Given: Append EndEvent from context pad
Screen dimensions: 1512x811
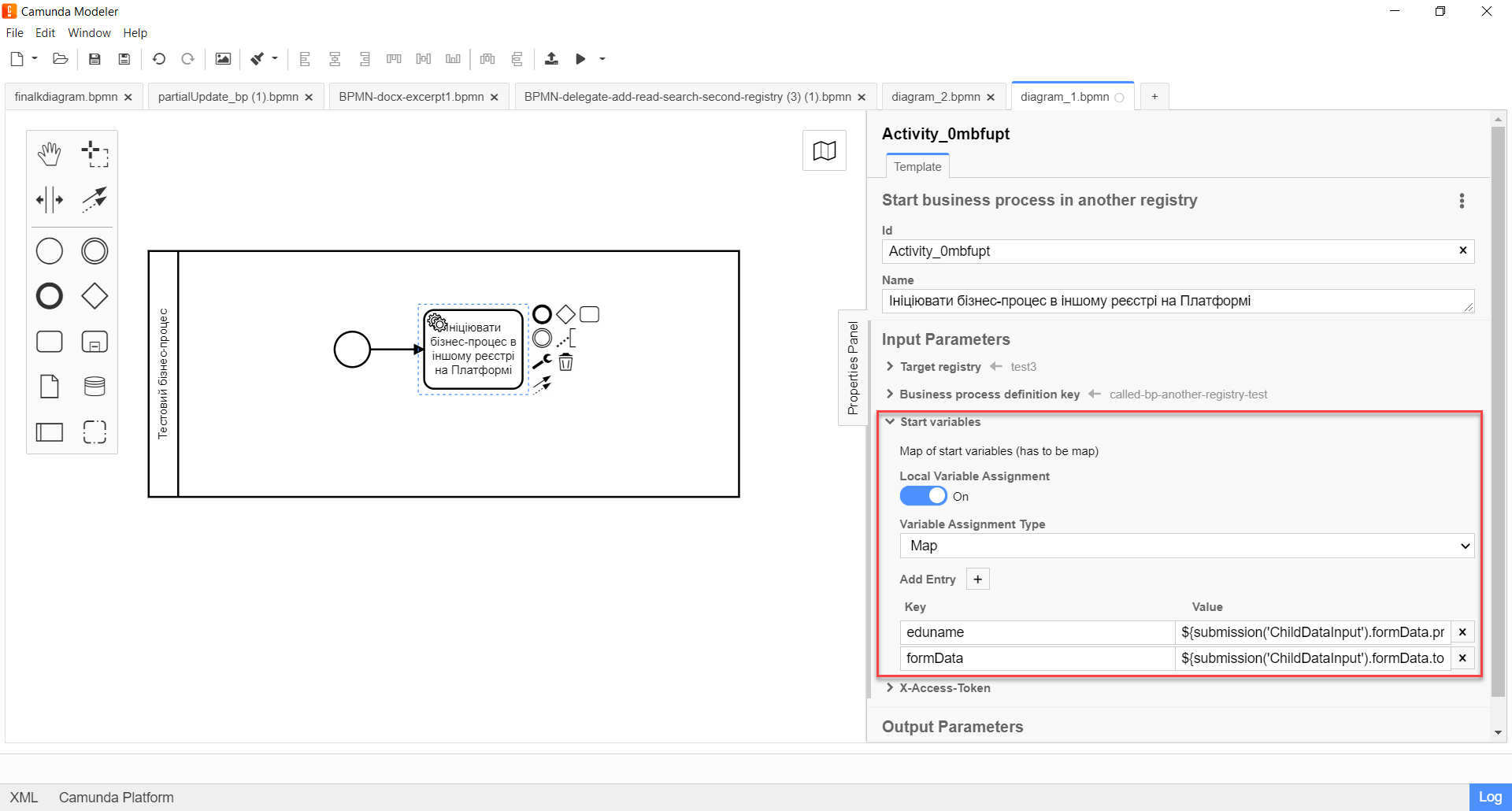Looking at the screenshot, I should (x=542, y=315).
